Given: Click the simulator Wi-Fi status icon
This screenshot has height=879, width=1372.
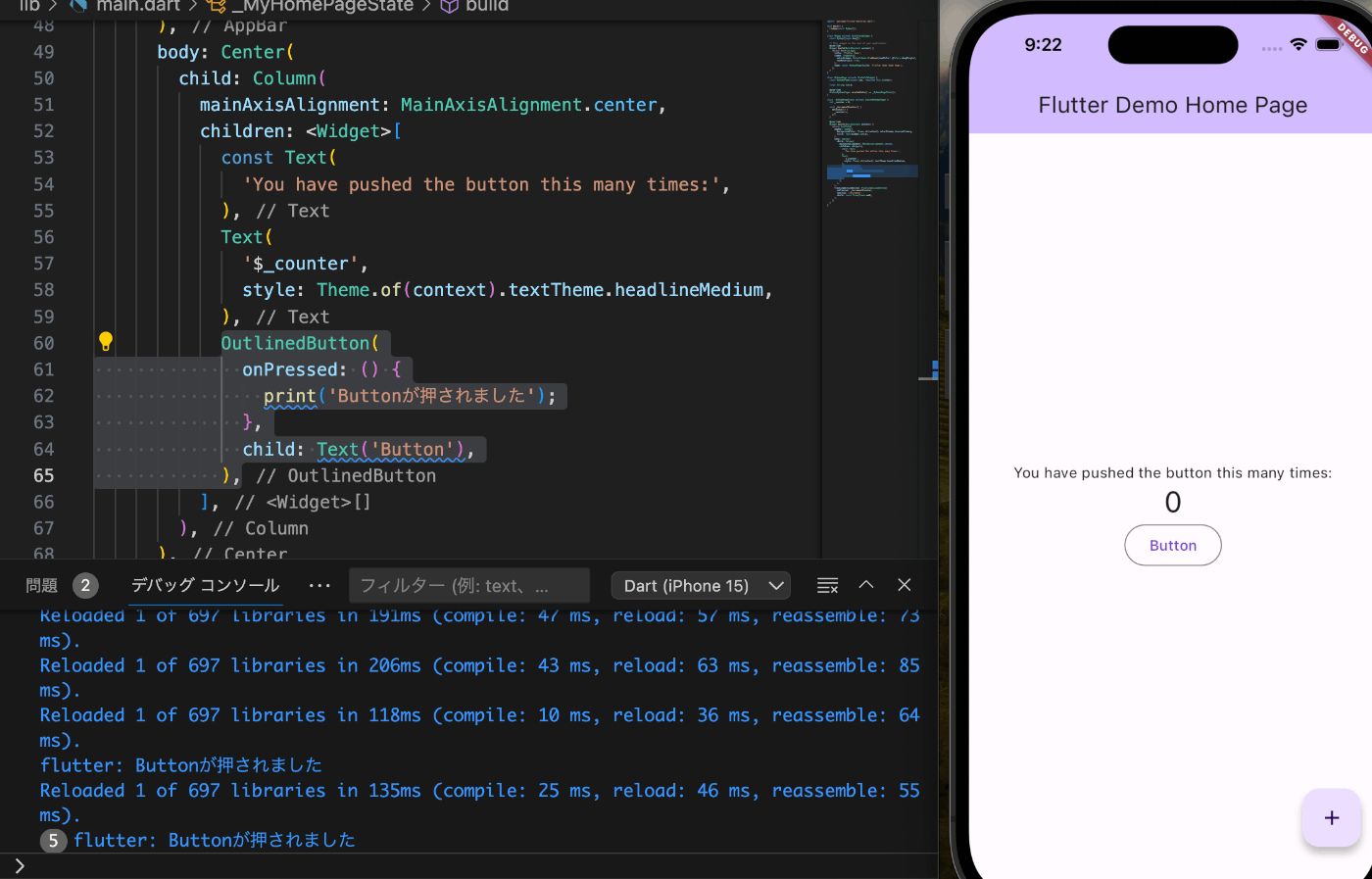Looking at the screenshot, I should tap(1298, 45).
